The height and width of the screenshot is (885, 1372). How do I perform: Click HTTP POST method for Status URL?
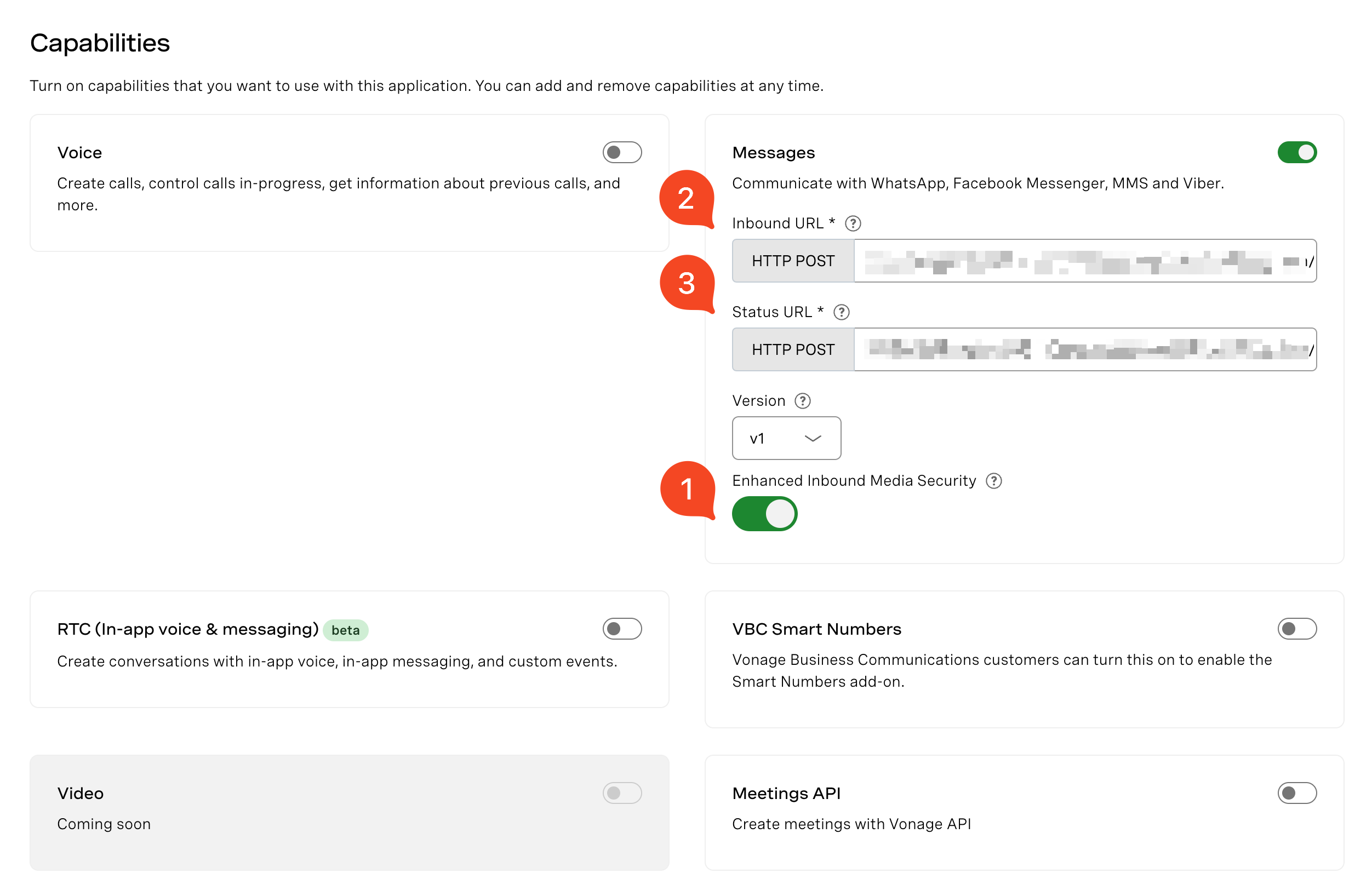(793, 349)
